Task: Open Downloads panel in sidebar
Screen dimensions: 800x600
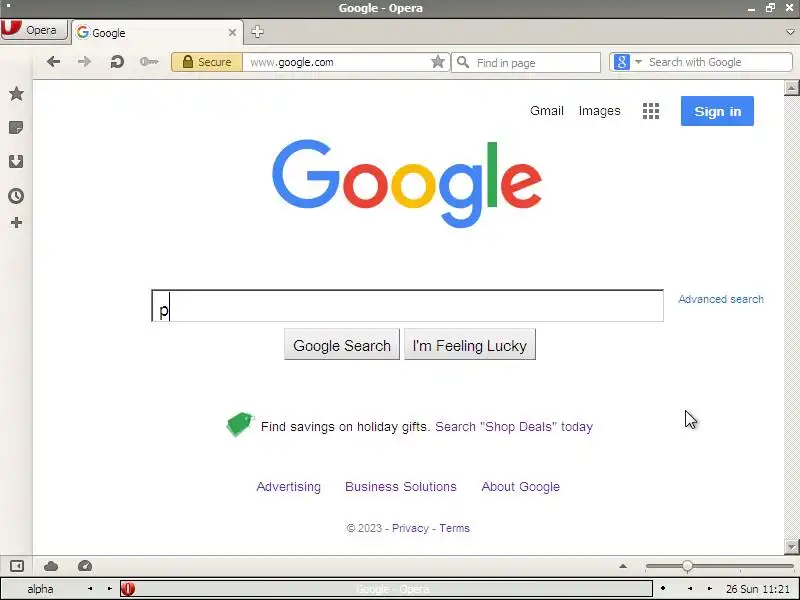Action: [16, 162]
